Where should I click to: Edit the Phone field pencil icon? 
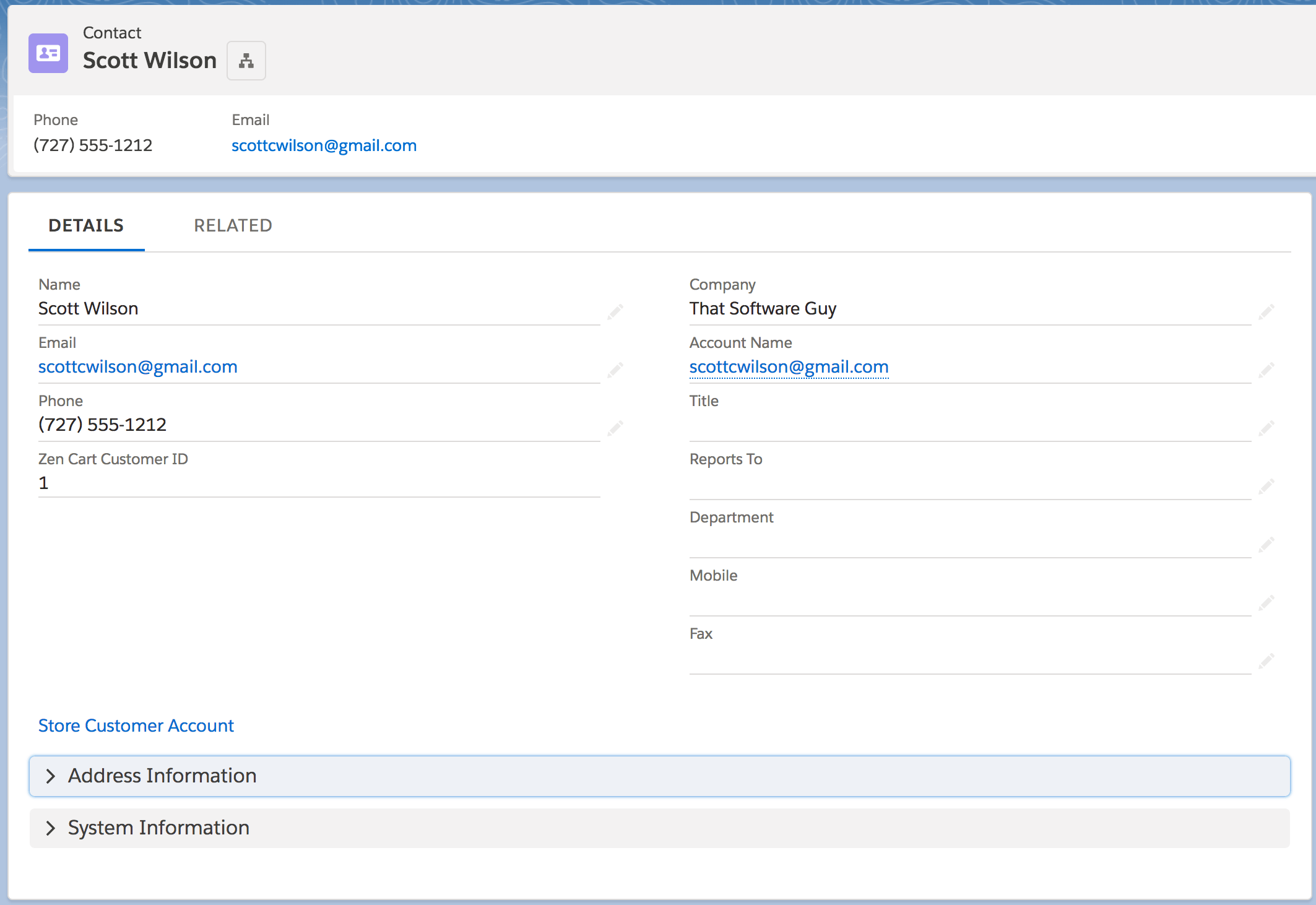click(615, 428)
